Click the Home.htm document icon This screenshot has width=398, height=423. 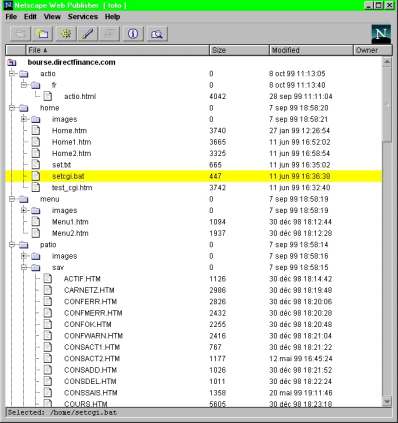click(x=36, y=130)
